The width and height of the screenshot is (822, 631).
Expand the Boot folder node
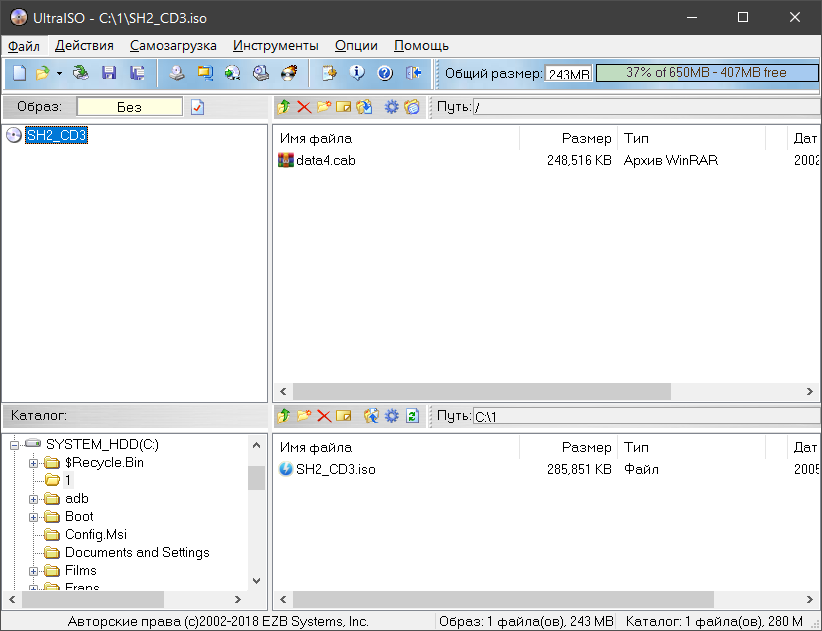[x=33, y=517]
